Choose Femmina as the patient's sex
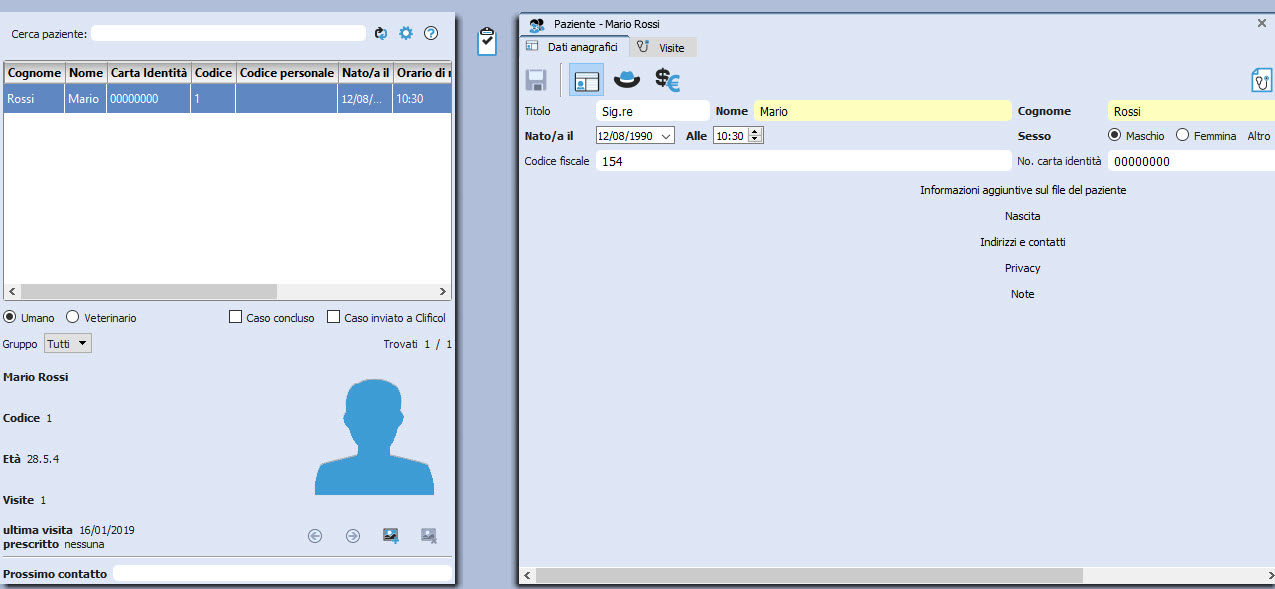 [x=1183, y=136]
